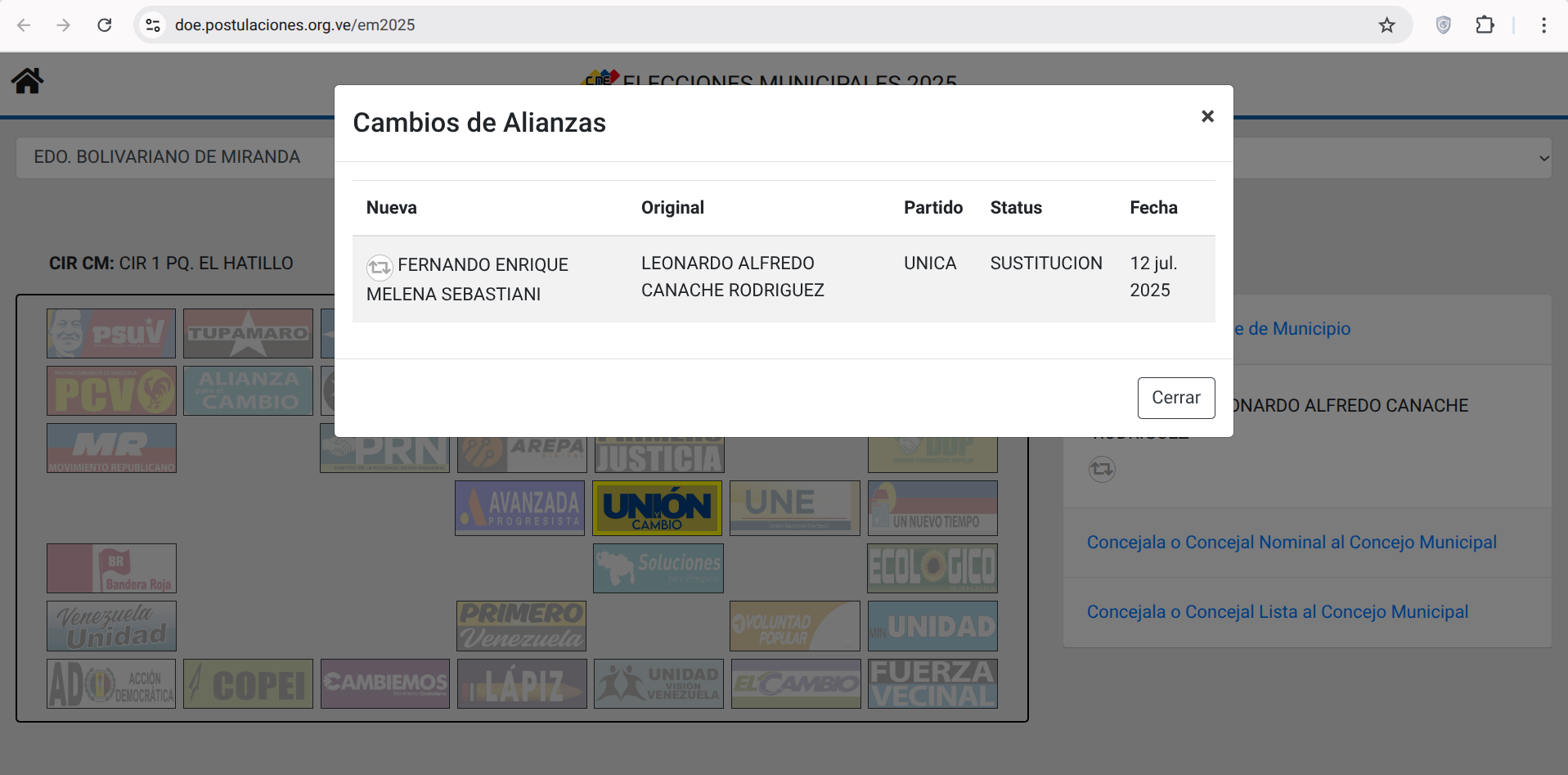Viewport: 1568px width, 775px height.
Task: Click the address bar URL
Action: (295, 25)
